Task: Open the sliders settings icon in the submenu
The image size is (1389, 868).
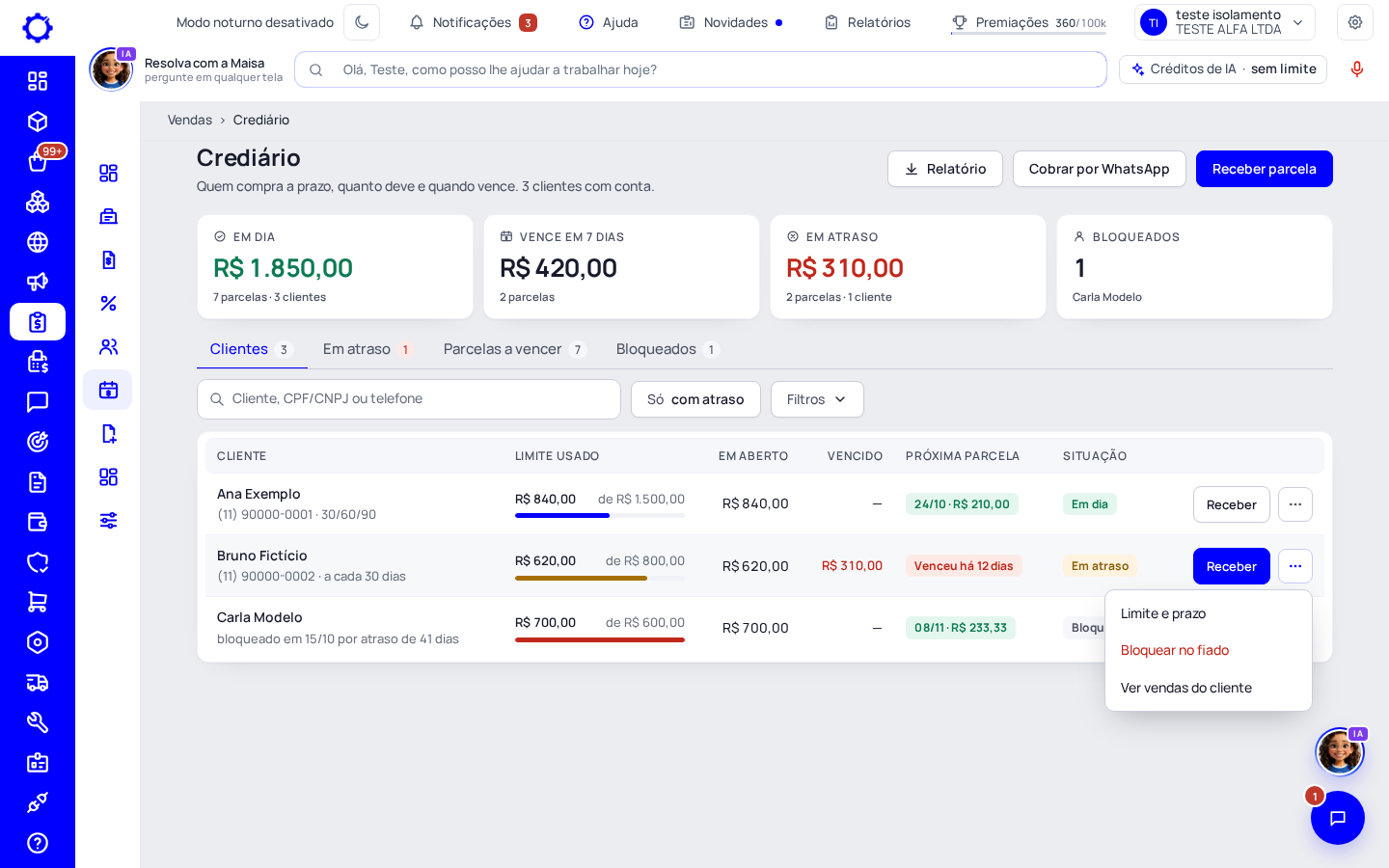Action: click(108, 520)
